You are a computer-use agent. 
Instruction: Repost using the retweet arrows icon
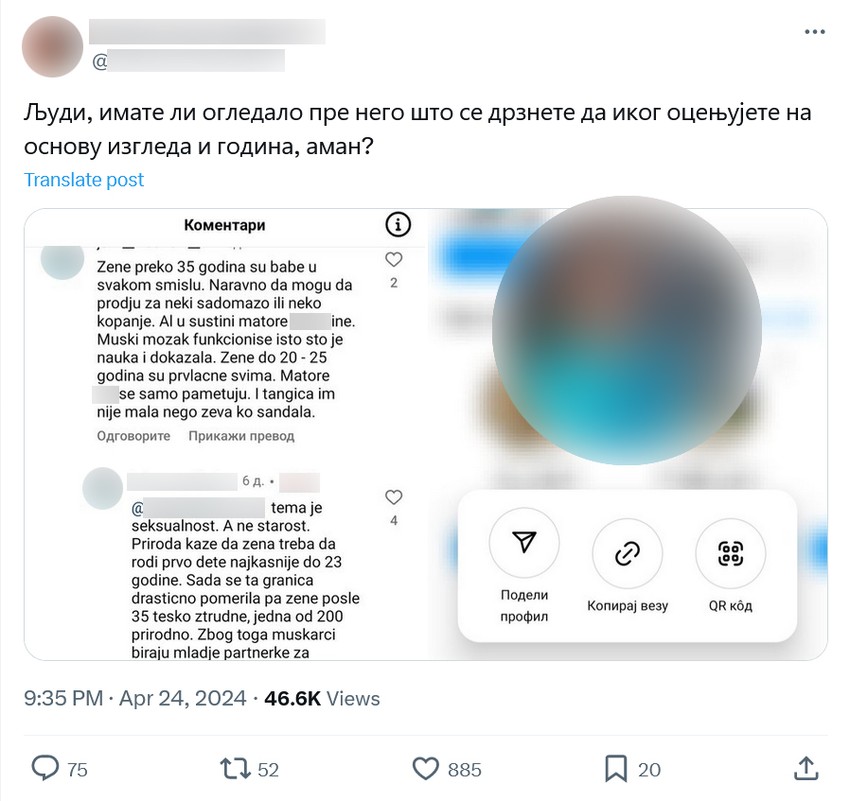pyautogui.click(x=235, y=768)
